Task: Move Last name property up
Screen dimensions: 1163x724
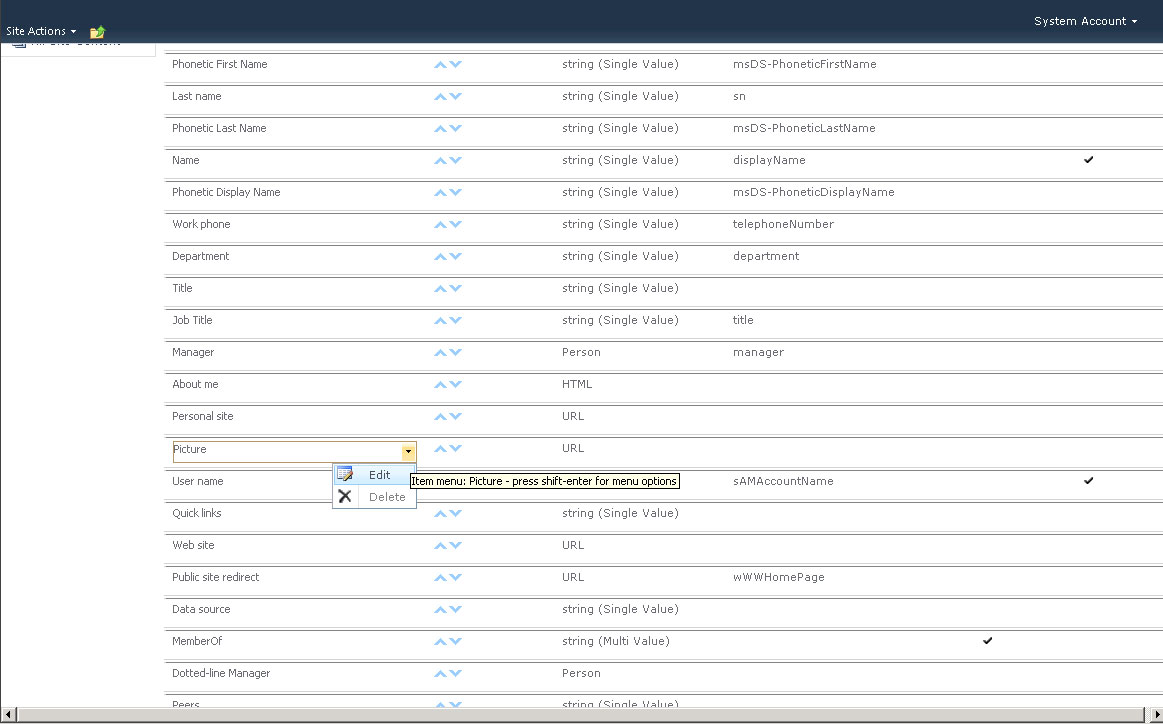Action: tap(440, 96)
